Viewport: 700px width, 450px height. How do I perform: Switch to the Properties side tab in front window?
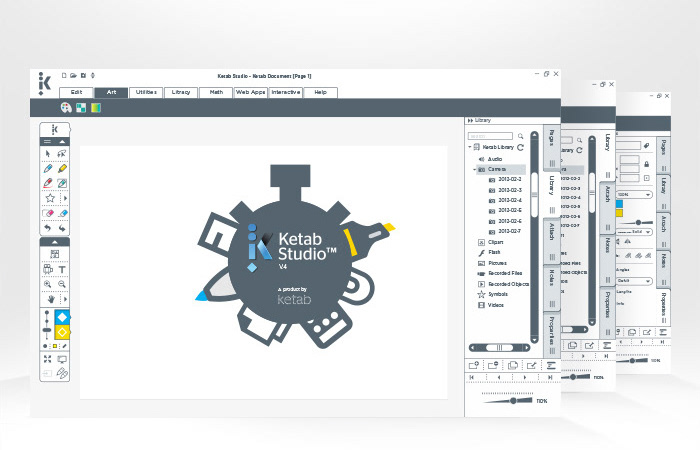(552, 333)
